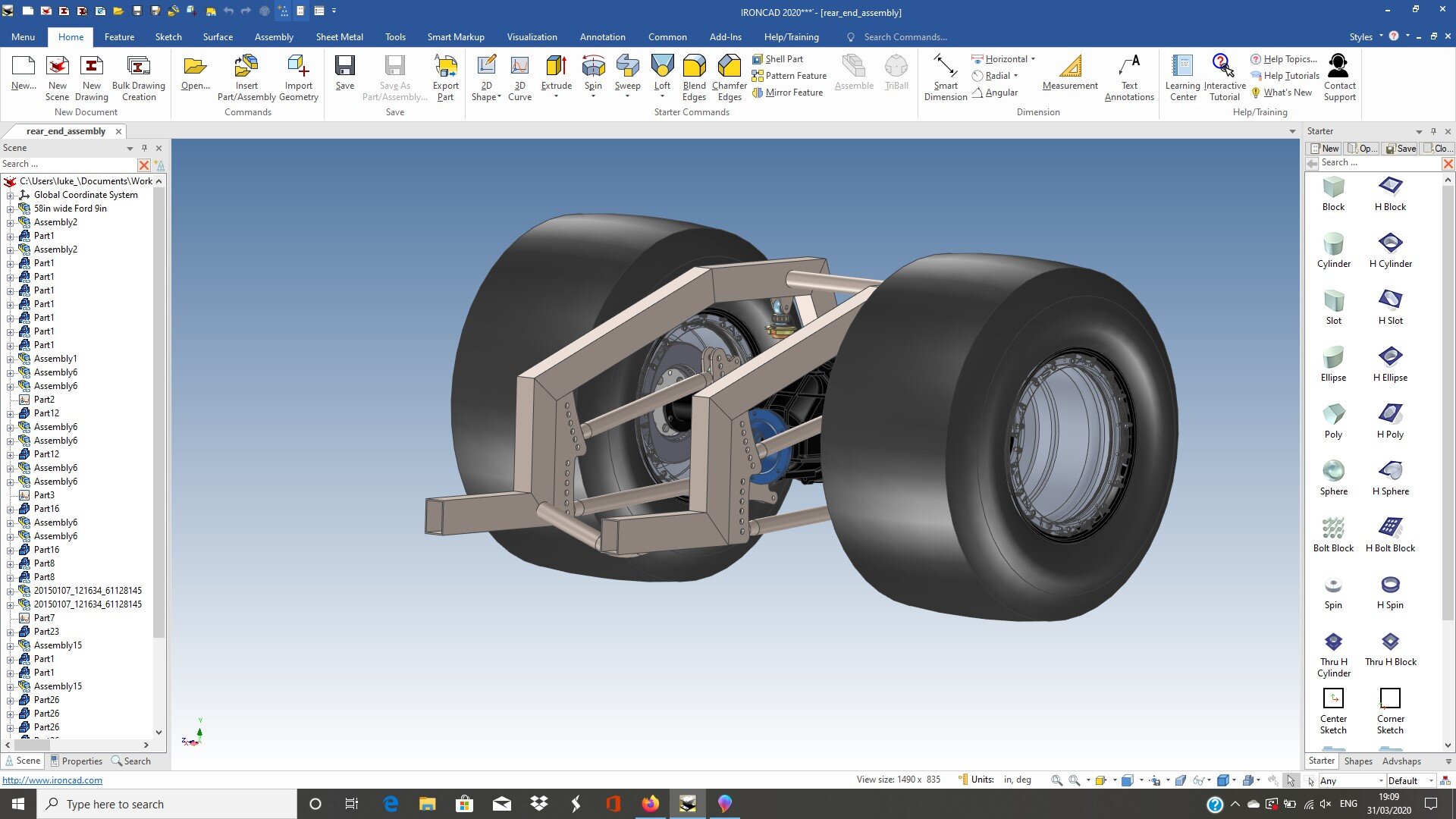Choose the Smart Dimension tool
This screenshot has width=1456, height=819.
[946, 77]
